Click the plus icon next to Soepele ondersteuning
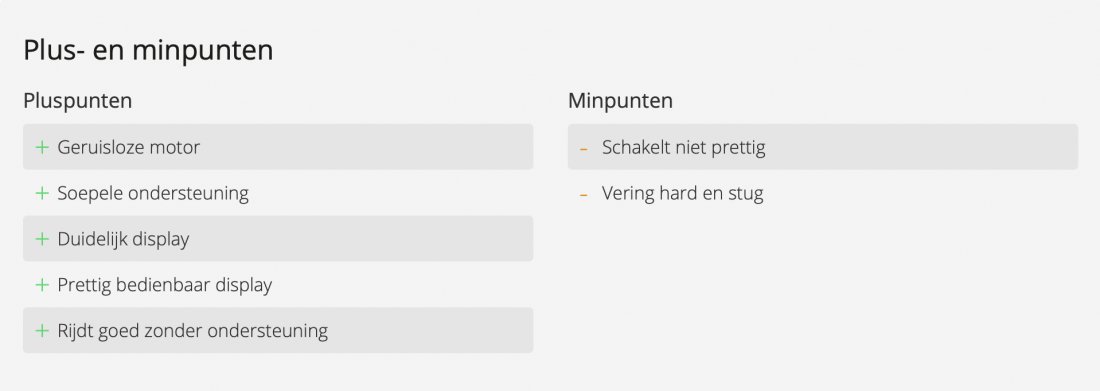The width and height of the screenshot is (1100, 391). pyautogui.click(x=42, y=193)
